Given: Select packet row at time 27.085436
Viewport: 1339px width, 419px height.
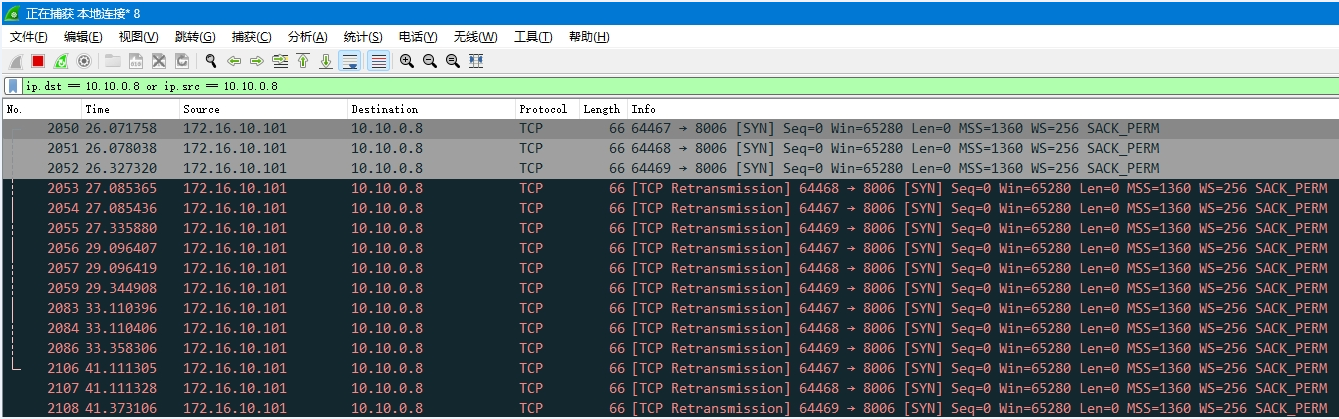Looking at the screenshot, I should pos(670,208).
